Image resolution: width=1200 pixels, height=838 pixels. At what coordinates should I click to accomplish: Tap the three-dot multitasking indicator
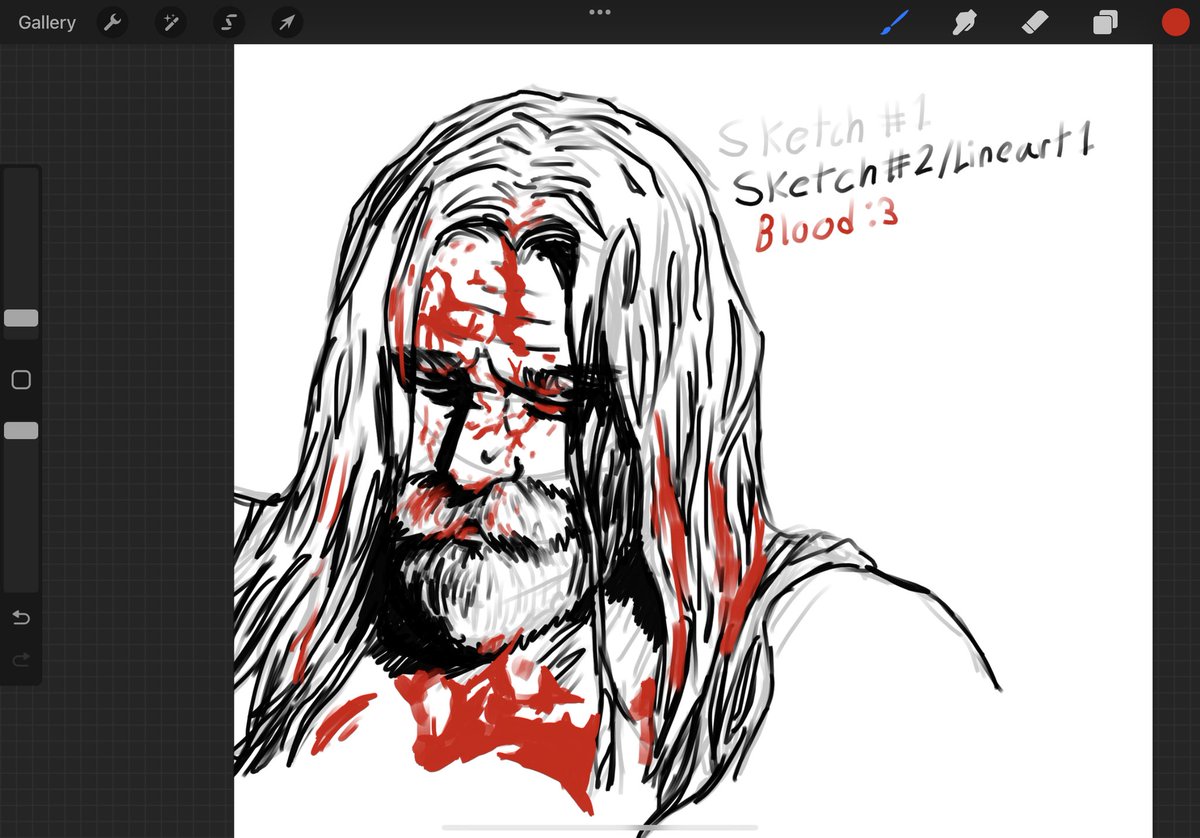coord(600,12)
